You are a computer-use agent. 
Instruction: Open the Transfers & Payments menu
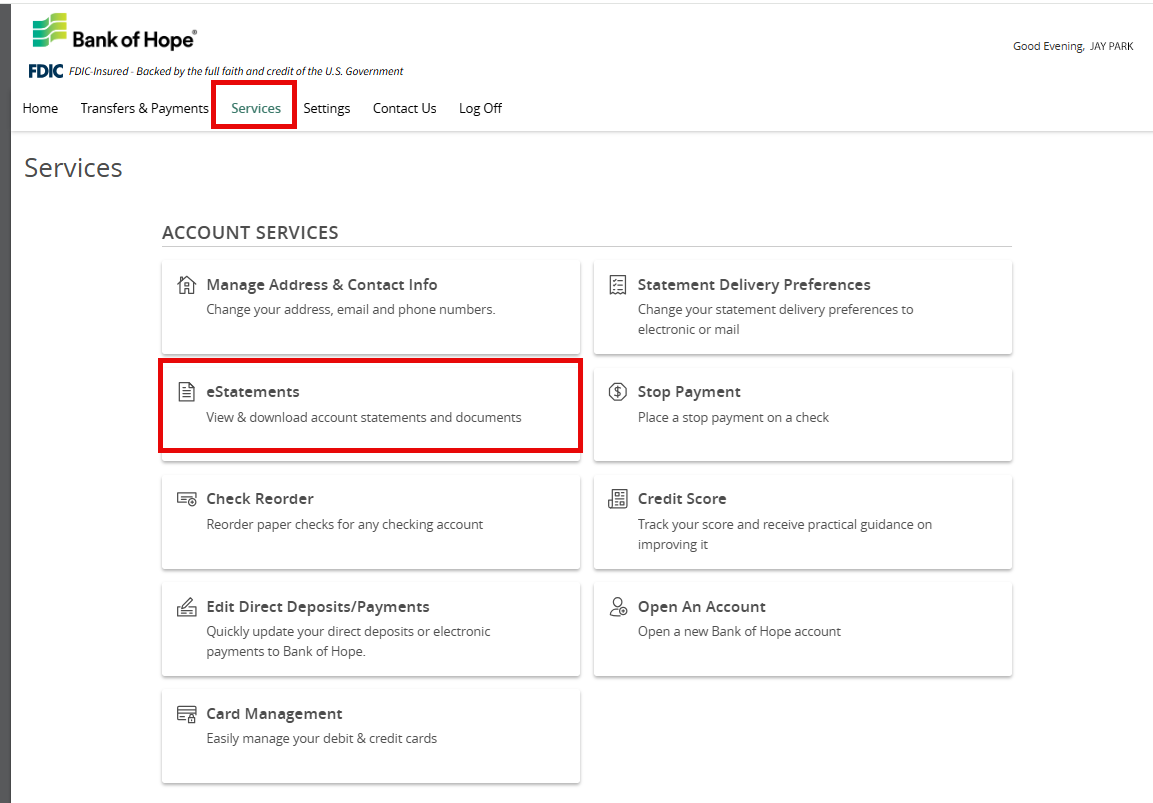click(144, 108)
